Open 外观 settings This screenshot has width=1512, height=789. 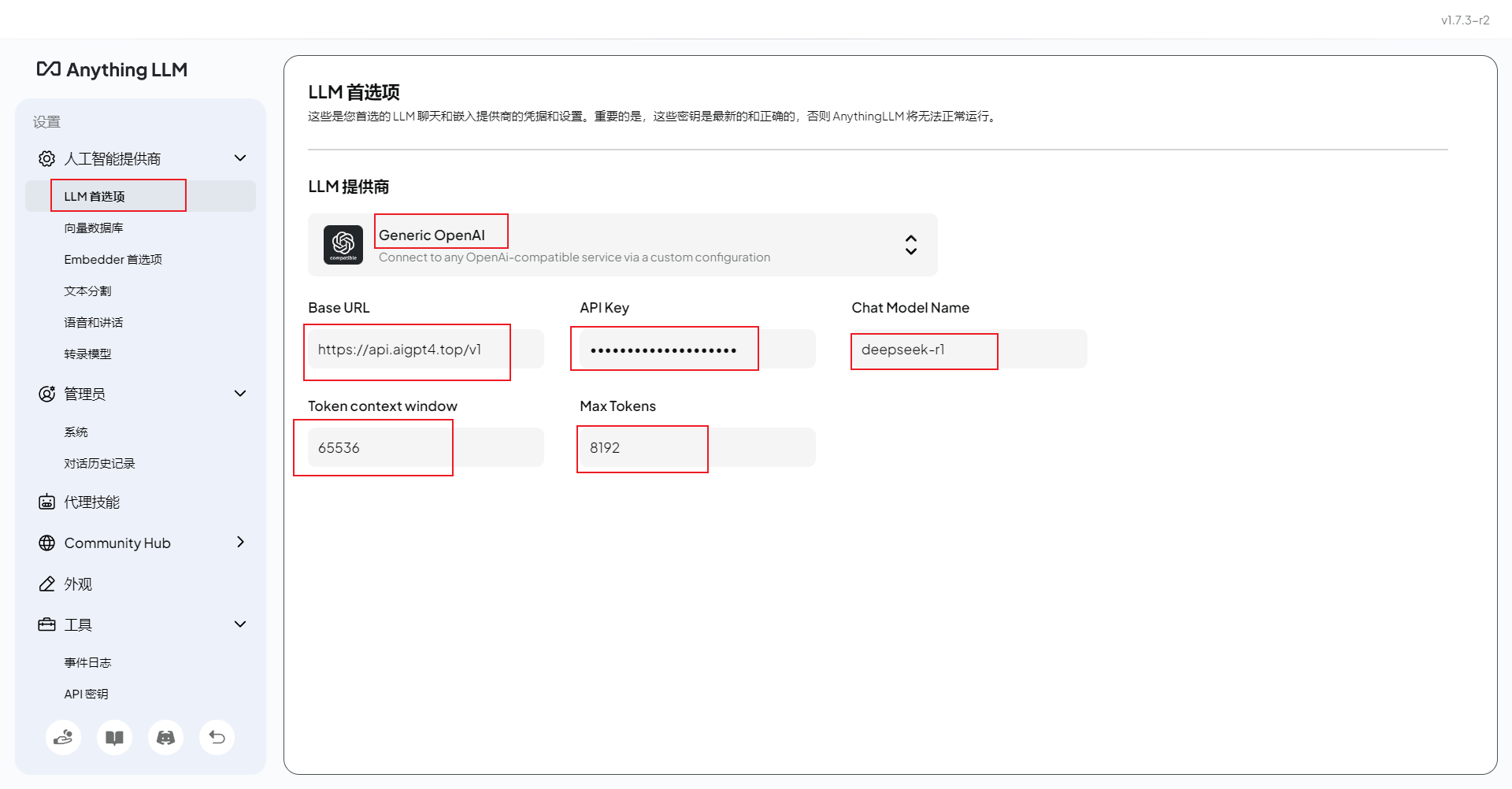[x=78, y=583]
